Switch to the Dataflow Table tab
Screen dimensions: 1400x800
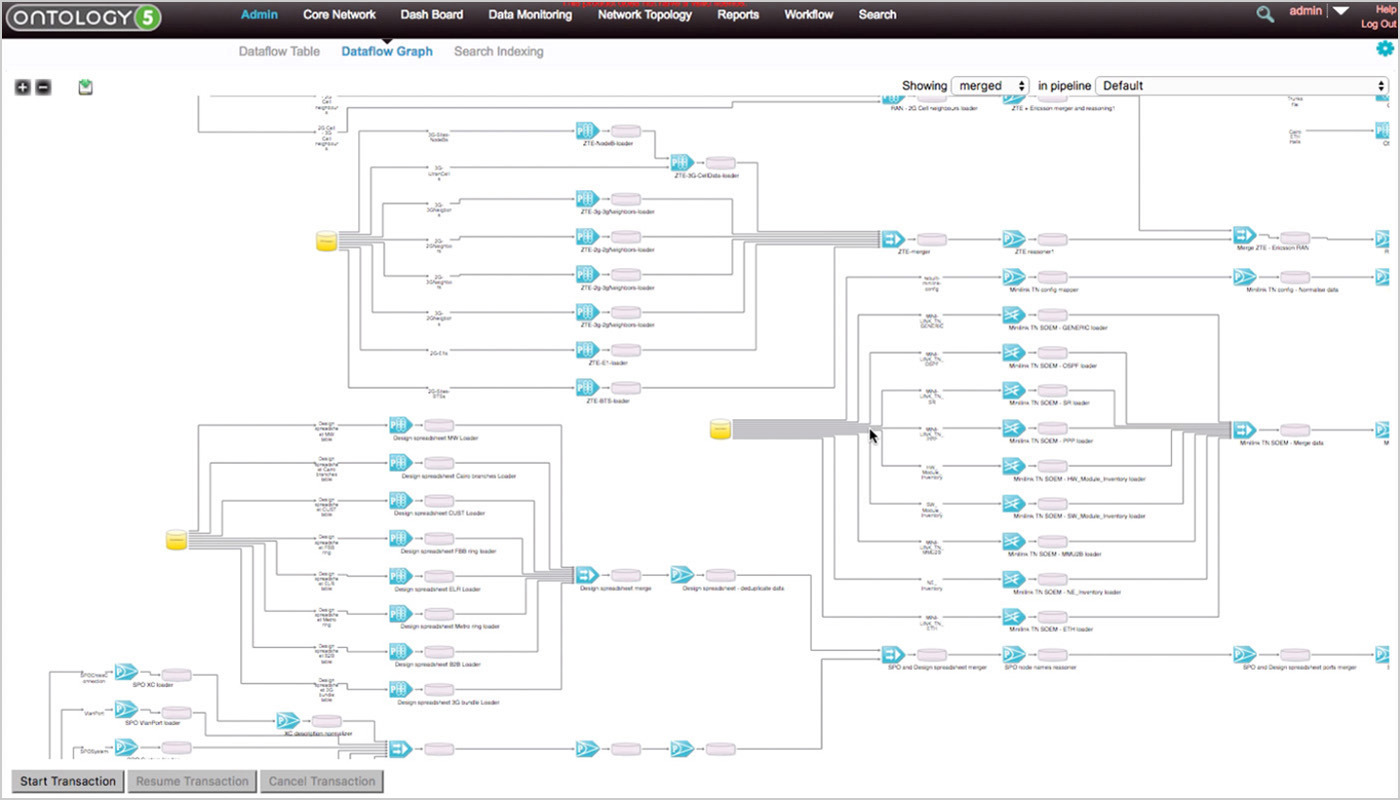279,51
